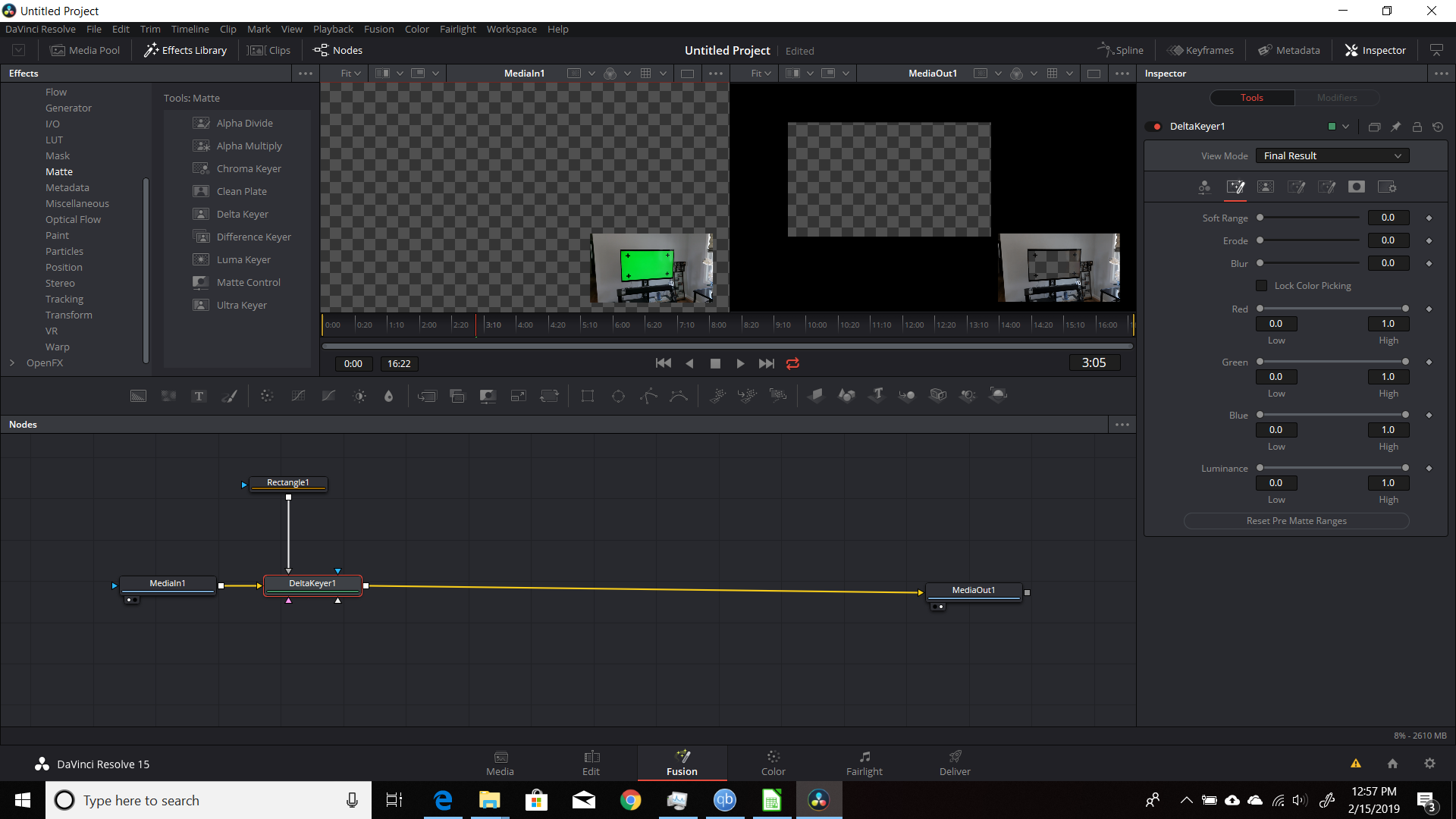Open Nodes panel options menu (three dots)
This screenshot has height=819, width=1456.
coord(1122,425)
